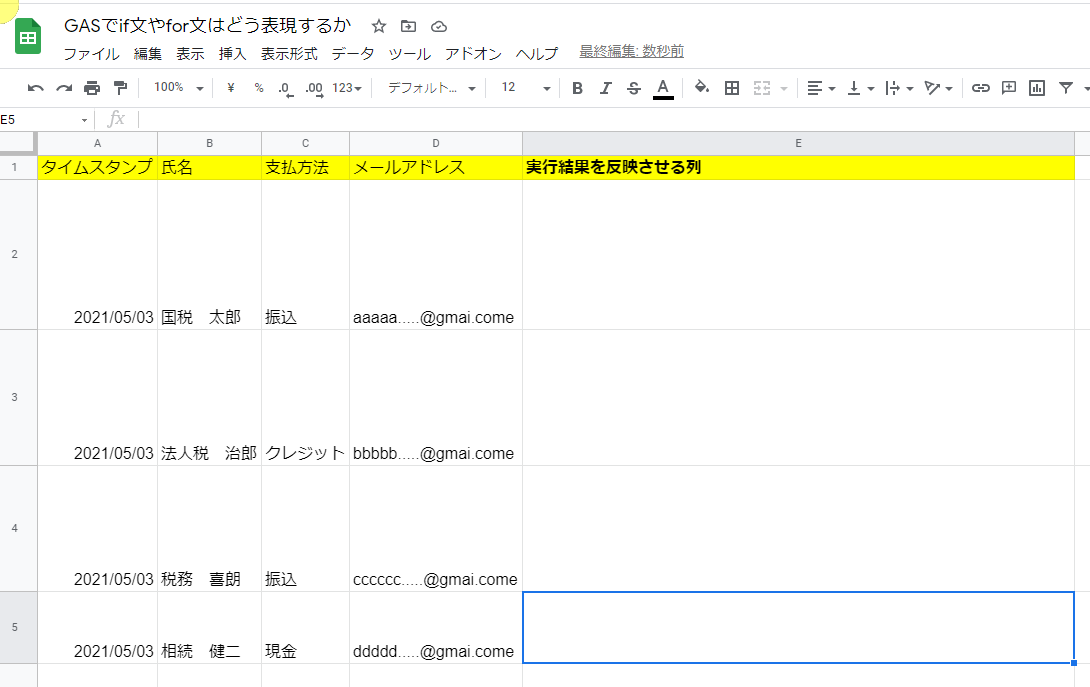1090x687 pixels.
Task: Click the undo arrow icon
Action: click(36, 88)
